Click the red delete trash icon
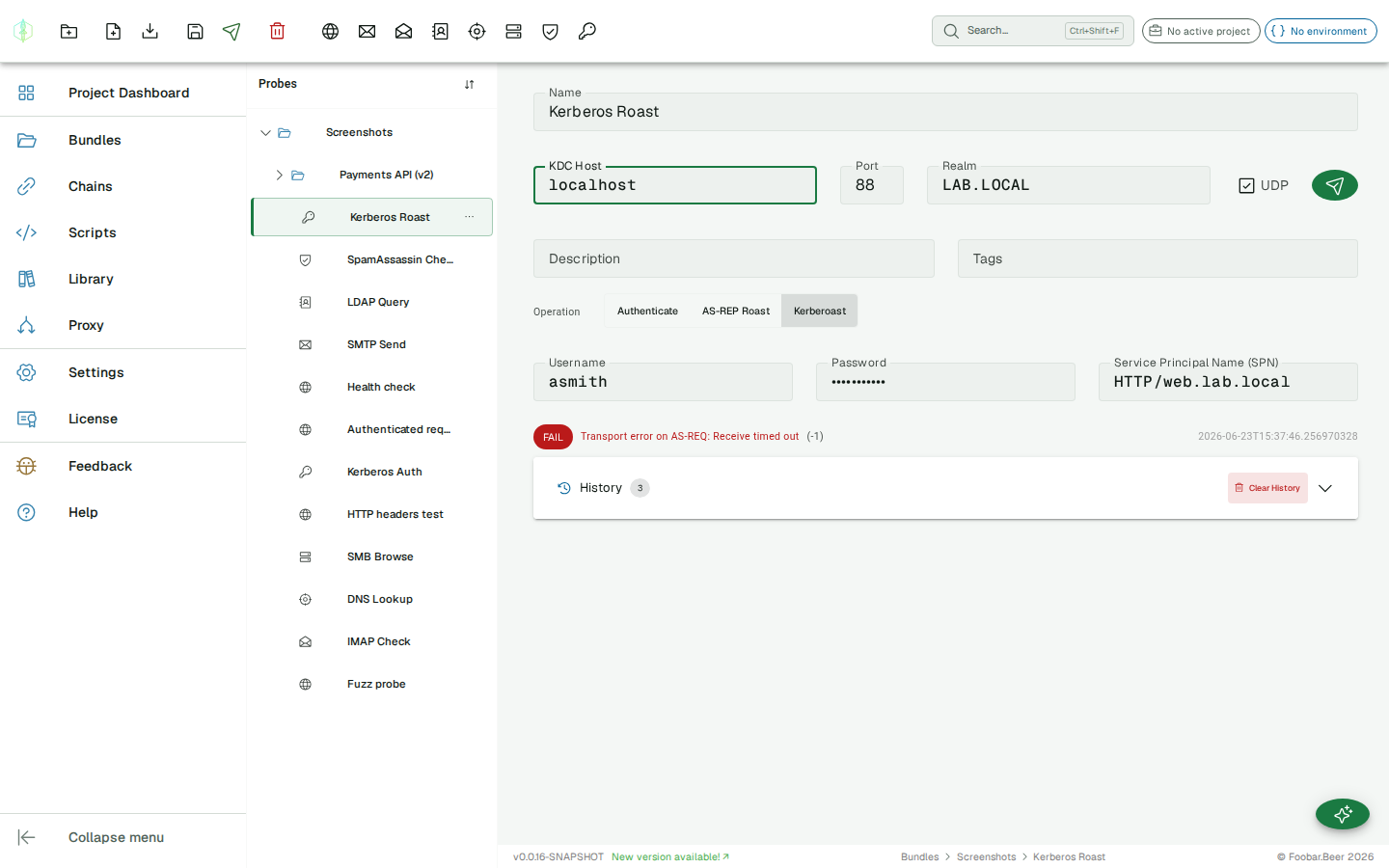Viewport: 1389px width, 868px height. (277, 31)
